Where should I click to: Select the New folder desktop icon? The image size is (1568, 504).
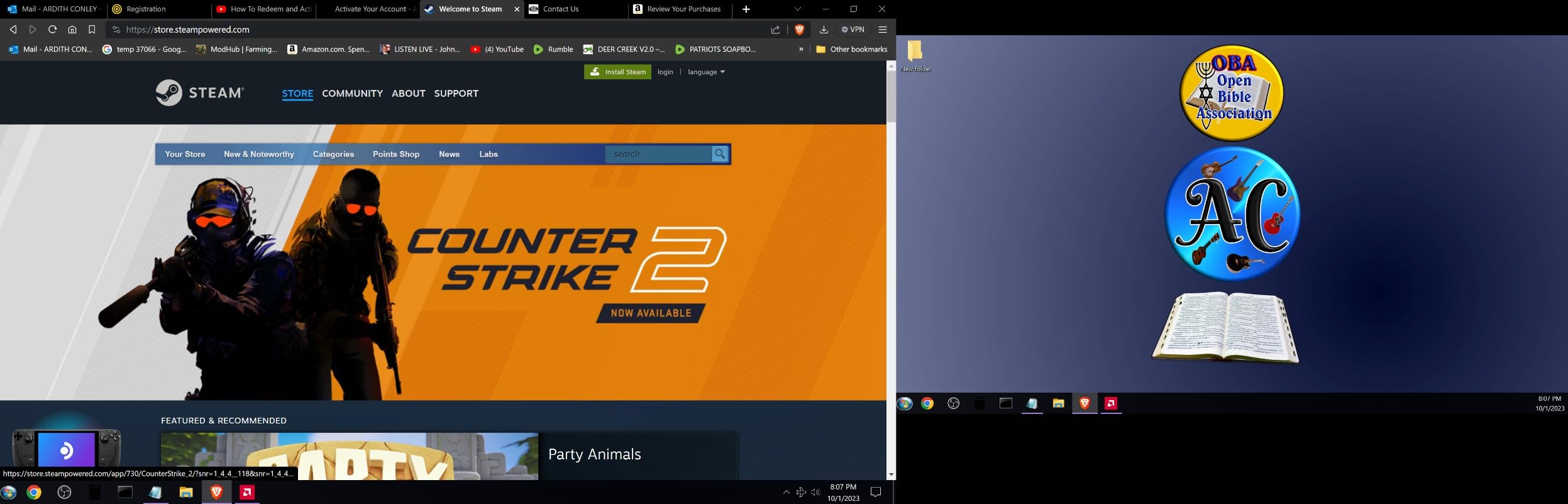[x=916, y=56]
